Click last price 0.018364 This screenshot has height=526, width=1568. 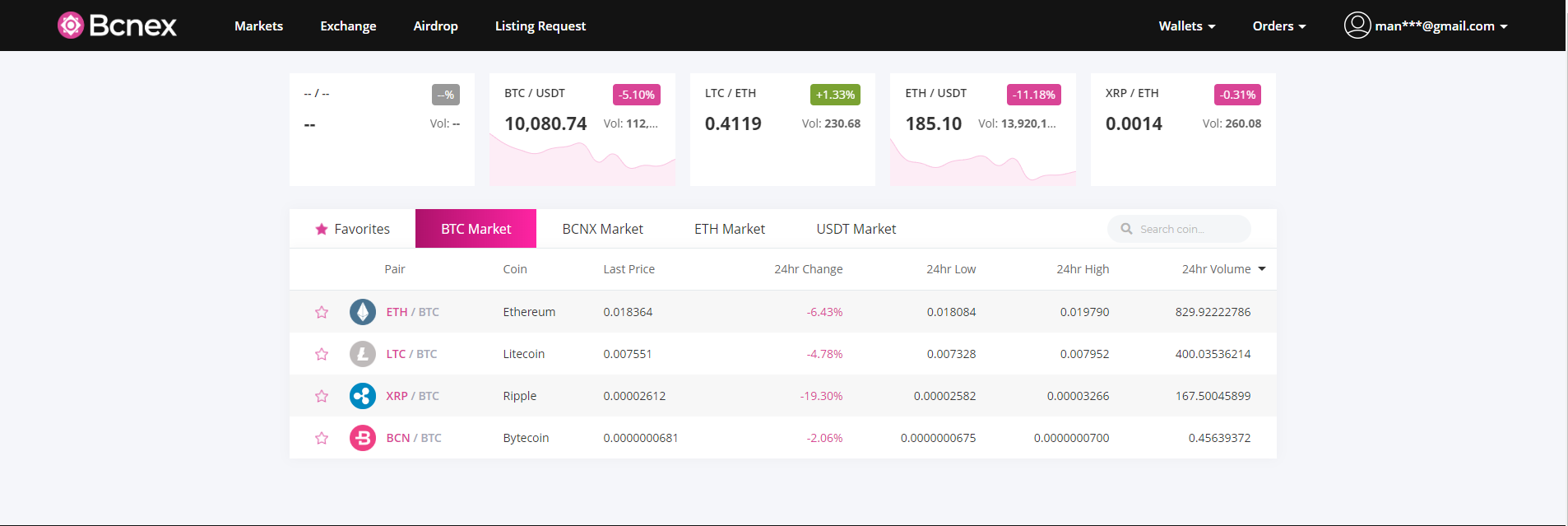628,312
